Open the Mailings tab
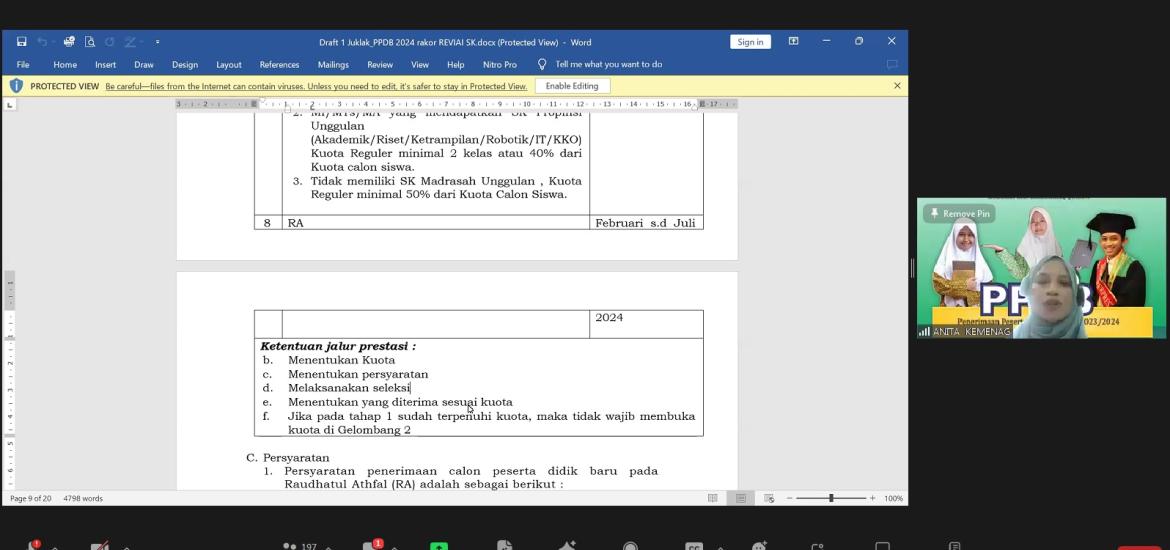Image resolution: width=1170 pixels, height=550 pixels. point(333,64)
